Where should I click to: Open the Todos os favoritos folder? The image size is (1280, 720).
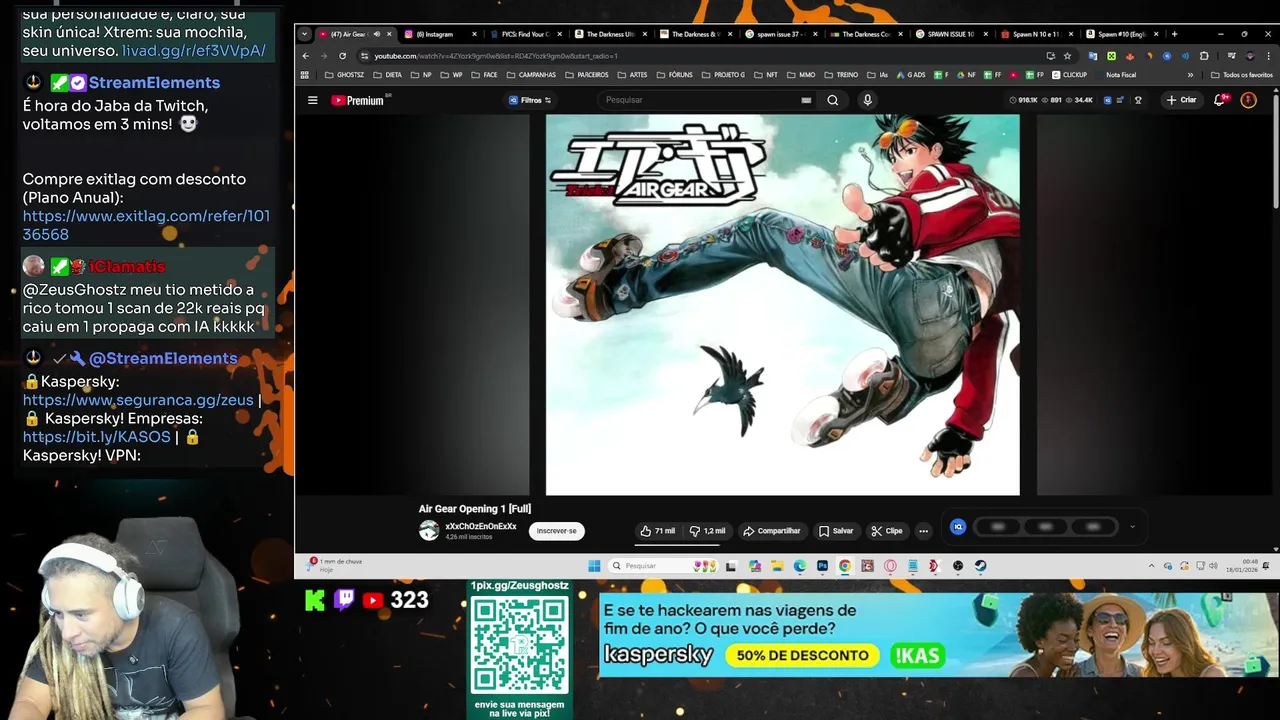coord(1241,75)
